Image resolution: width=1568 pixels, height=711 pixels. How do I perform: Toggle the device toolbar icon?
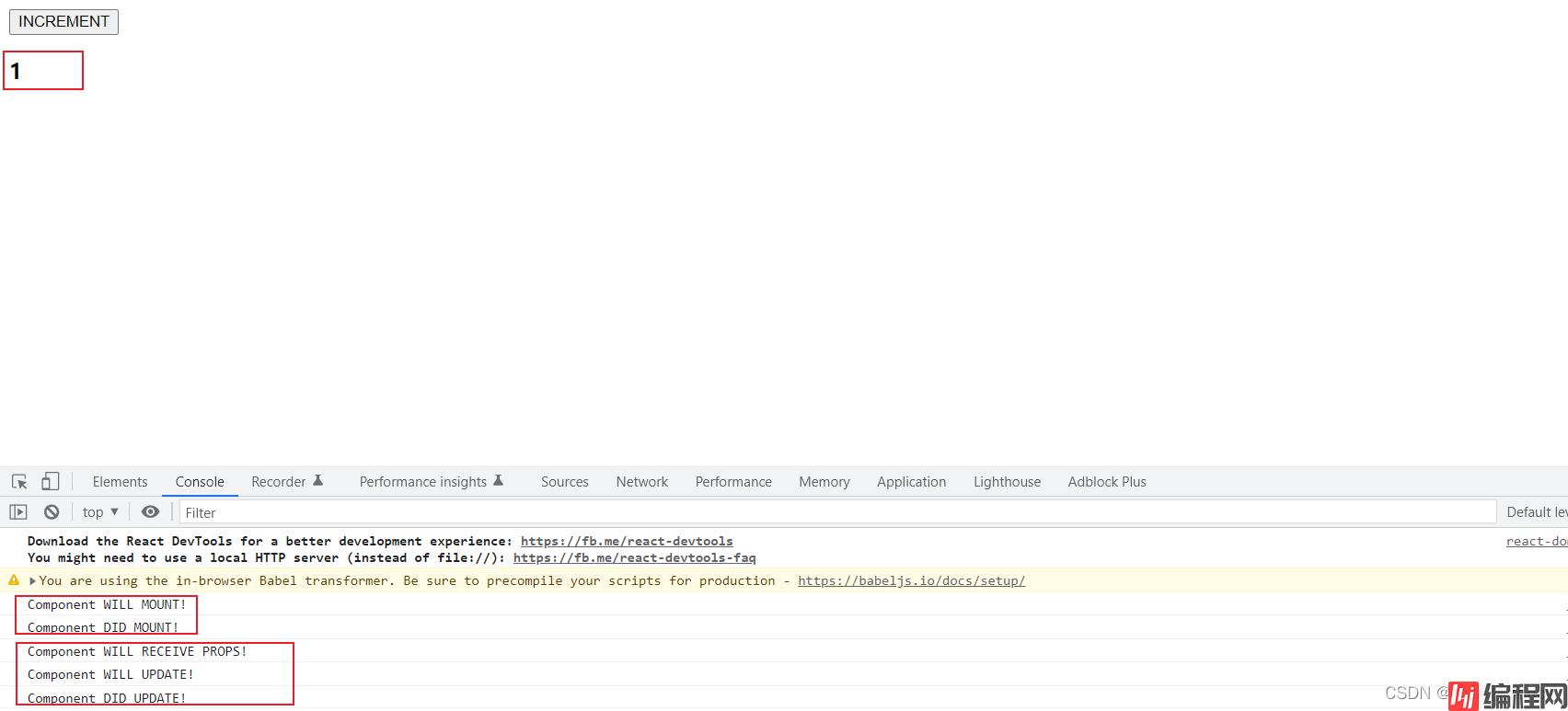pyautogui.click(x=51, y=481)
